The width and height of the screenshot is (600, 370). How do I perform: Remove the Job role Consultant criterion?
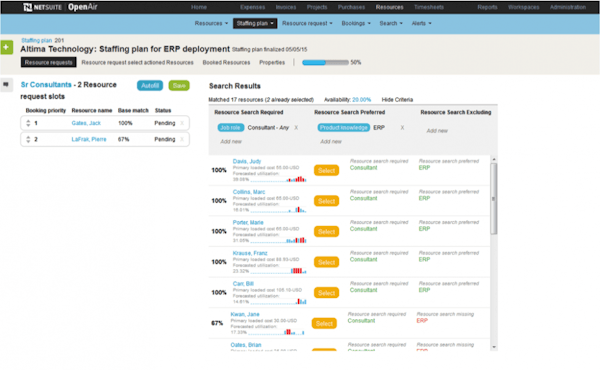tap(296, 128)
